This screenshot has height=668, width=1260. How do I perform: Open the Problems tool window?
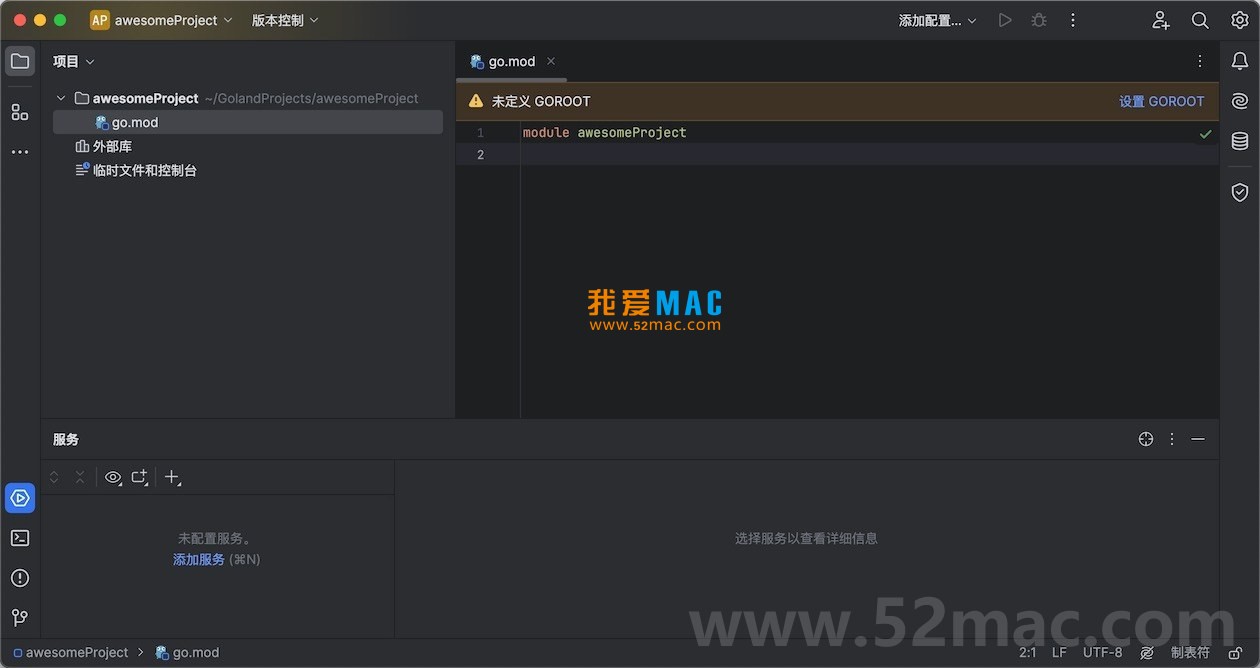point(20,578)
